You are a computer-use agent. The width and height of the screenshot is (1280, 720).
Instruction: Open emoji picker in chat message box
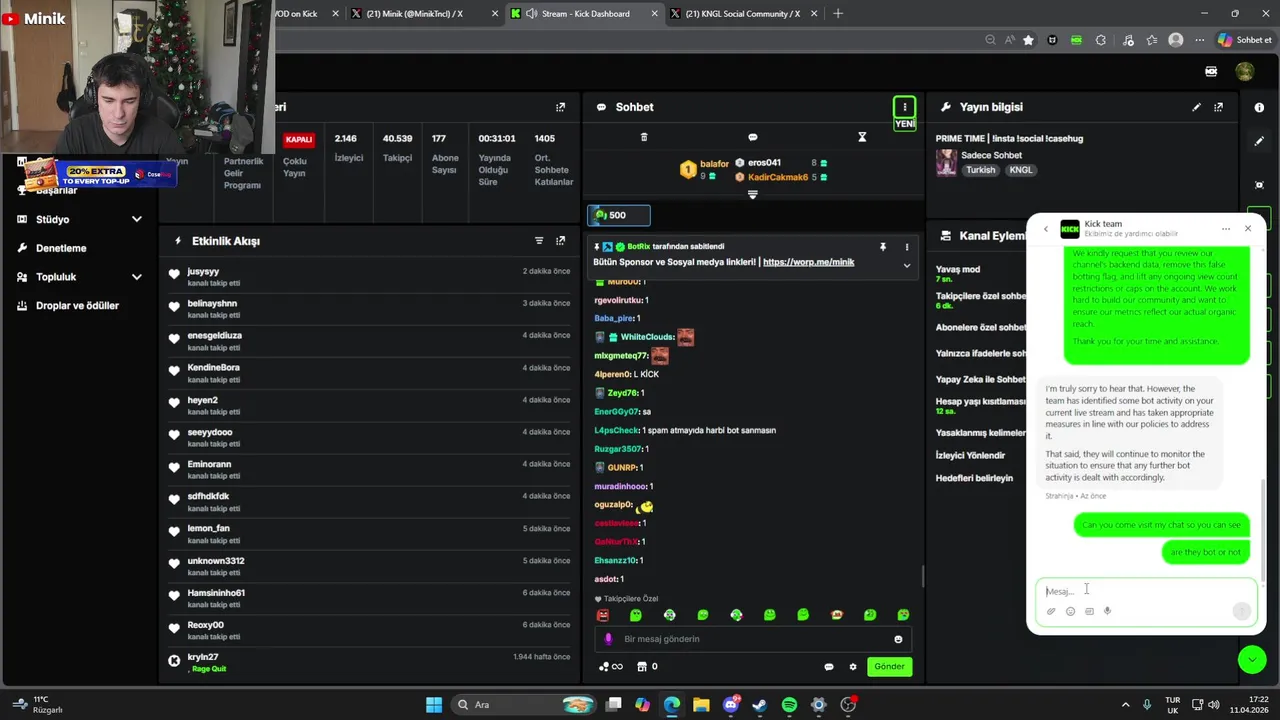(898, 639)
